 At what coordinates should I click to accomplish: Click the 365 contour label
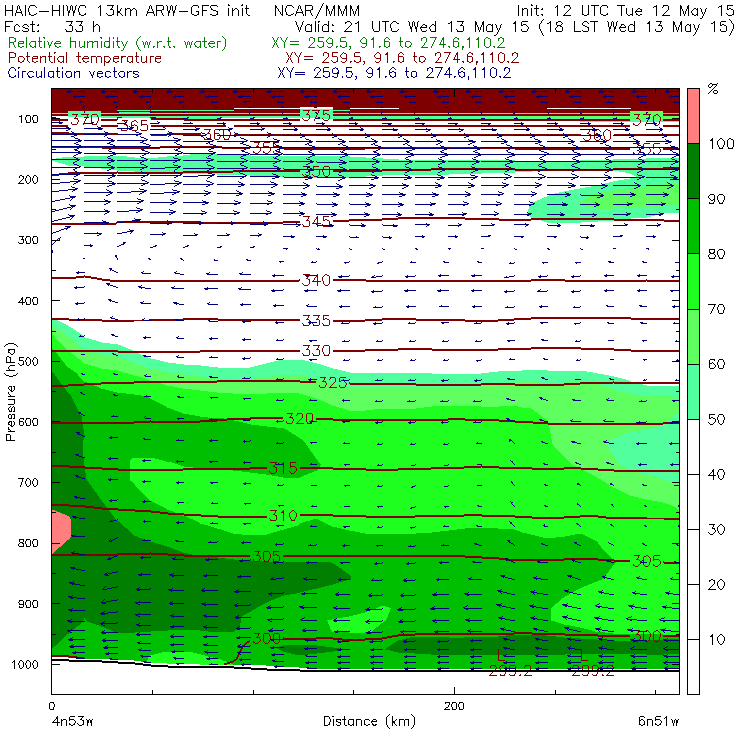pos(135,126)
